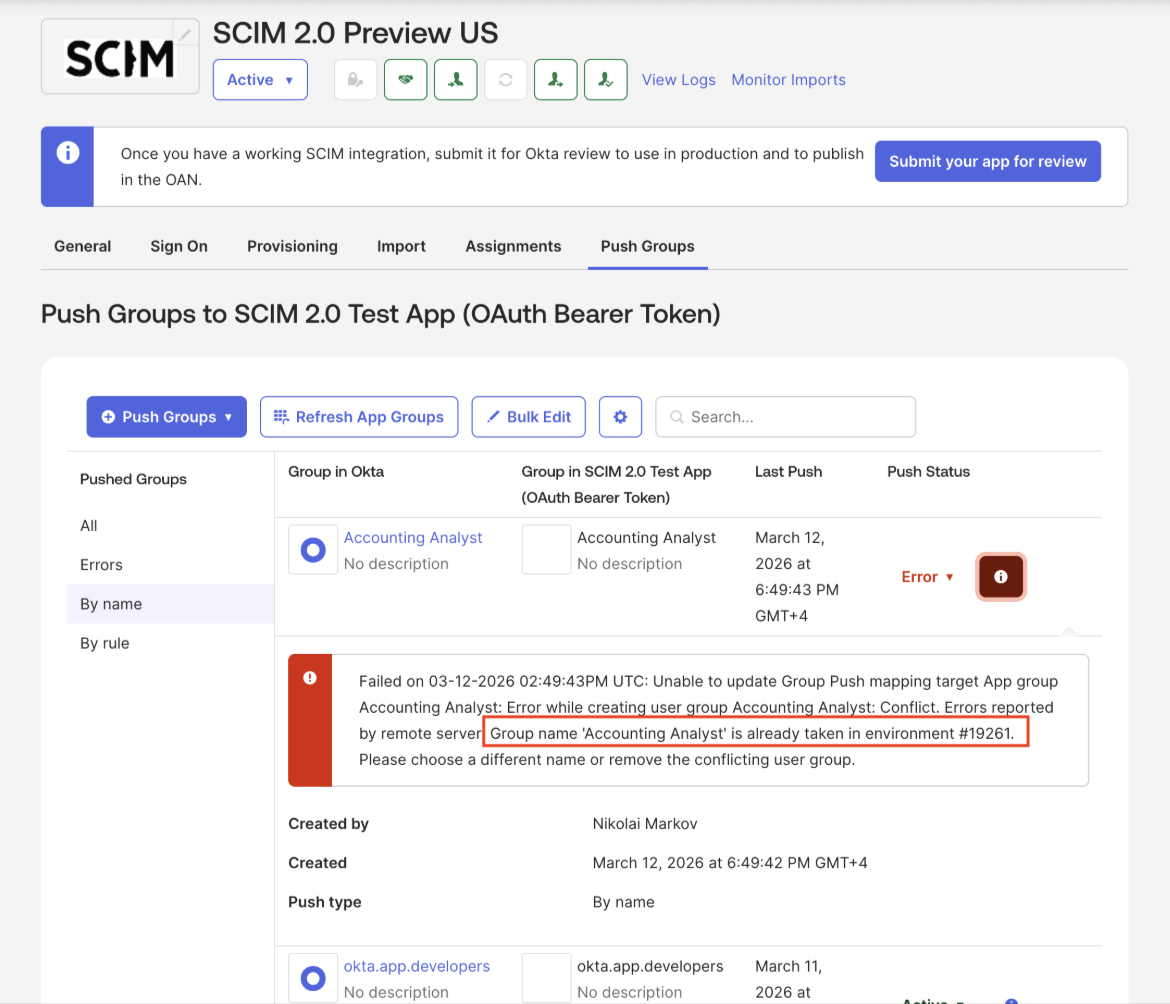This screenshot has width=1170, height=1004.
Task: Expand the Push Groups dropdown button
Action: tap(166, 417)
